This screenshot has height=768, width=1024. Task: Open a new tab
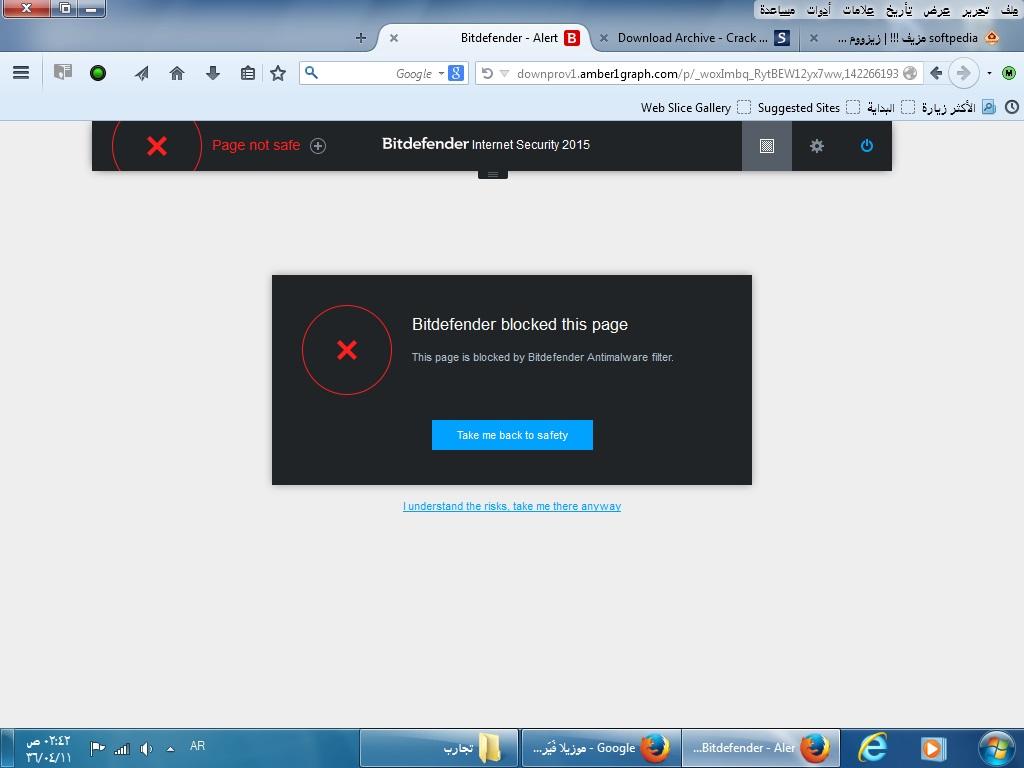pos(360,38)
